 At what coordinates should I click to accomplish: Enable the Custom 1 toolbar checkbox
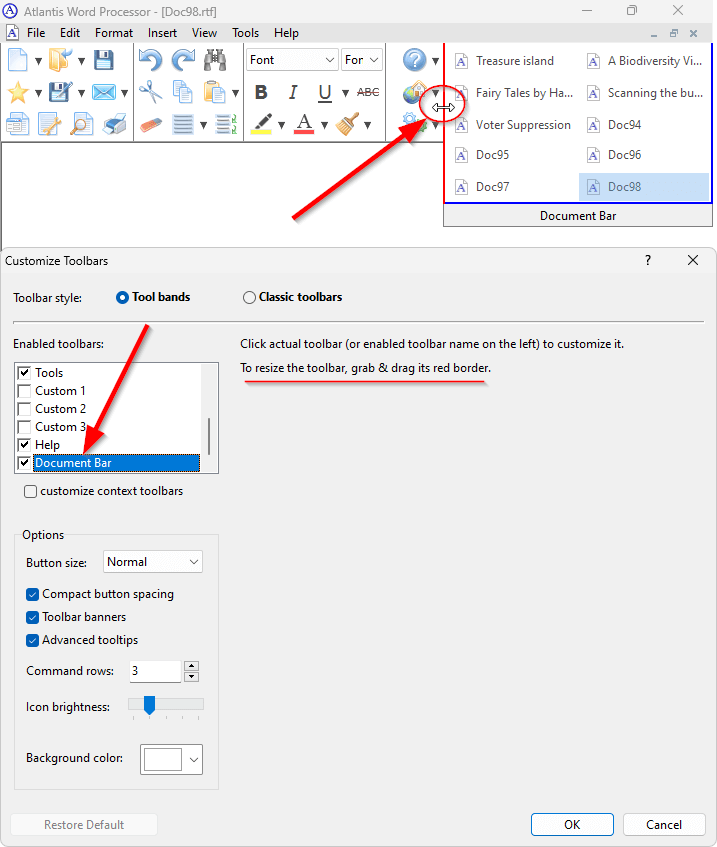point(24,391)
